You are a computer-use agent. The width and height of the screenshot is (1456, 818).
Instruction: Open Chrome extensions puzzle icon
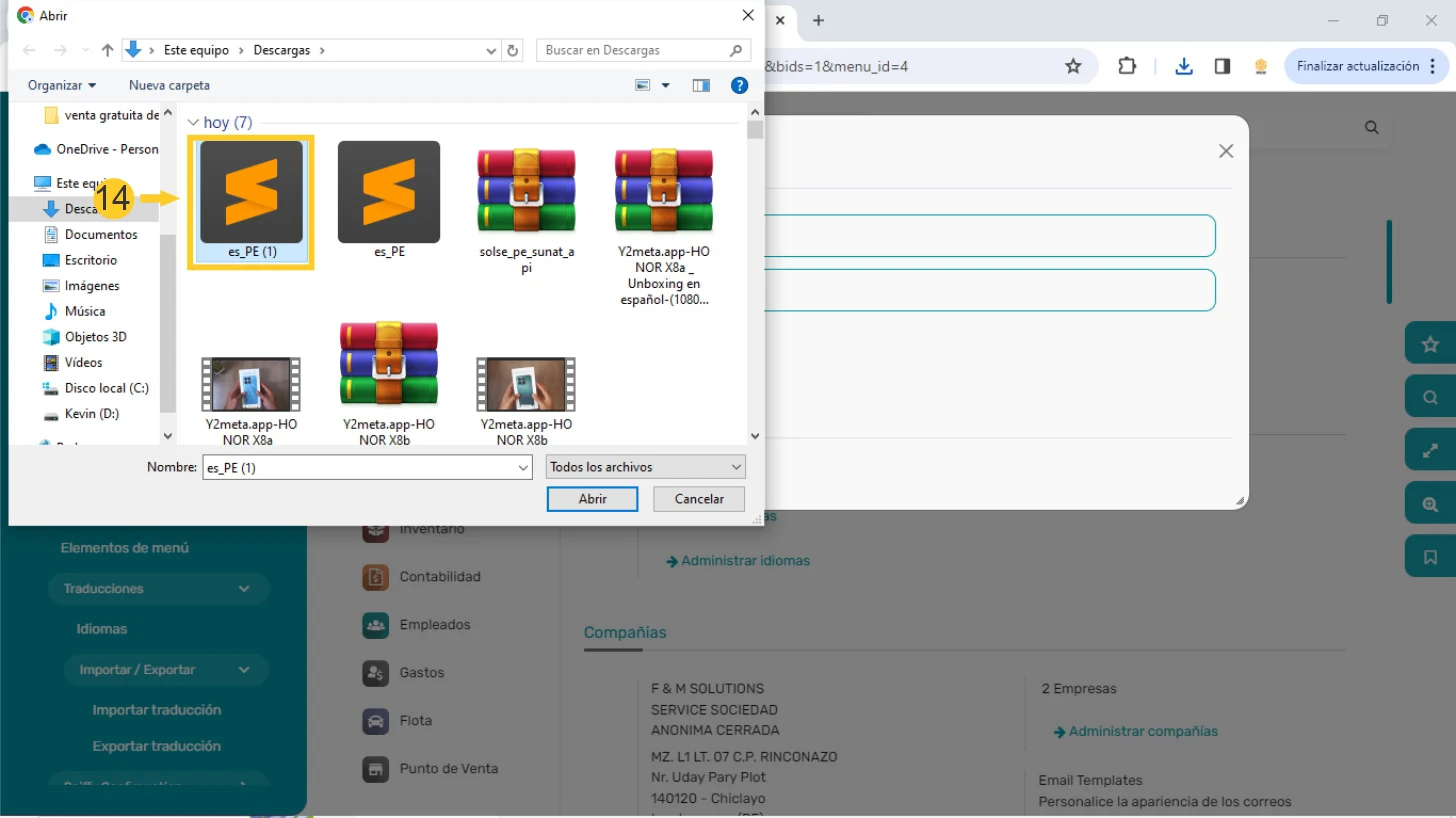(x=1127, y=66)
